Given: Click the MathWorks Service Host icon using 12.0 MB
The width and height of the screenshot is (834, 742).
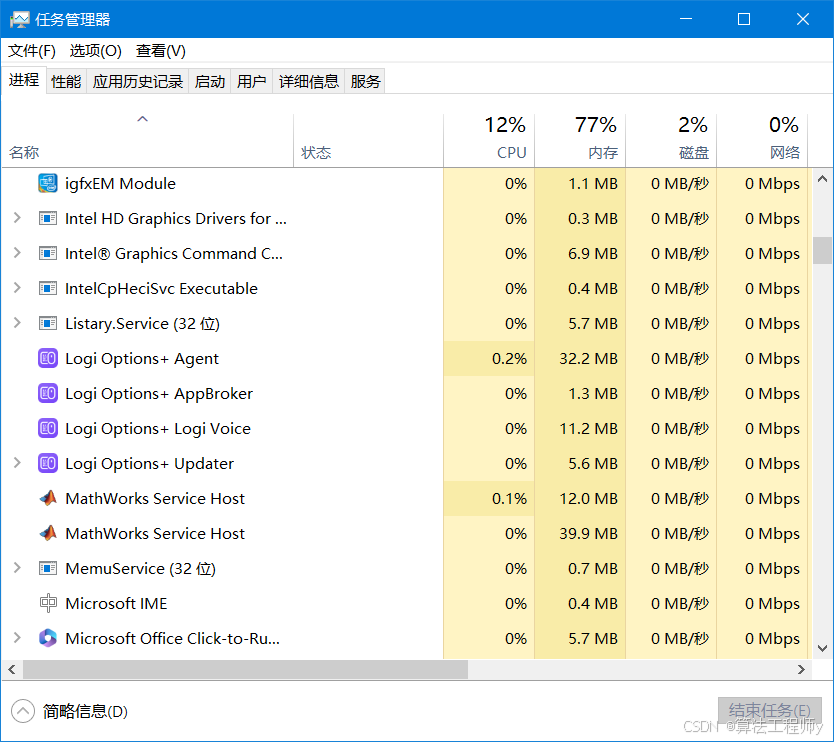Looking at the screenshot, I should tap(48, 498).
